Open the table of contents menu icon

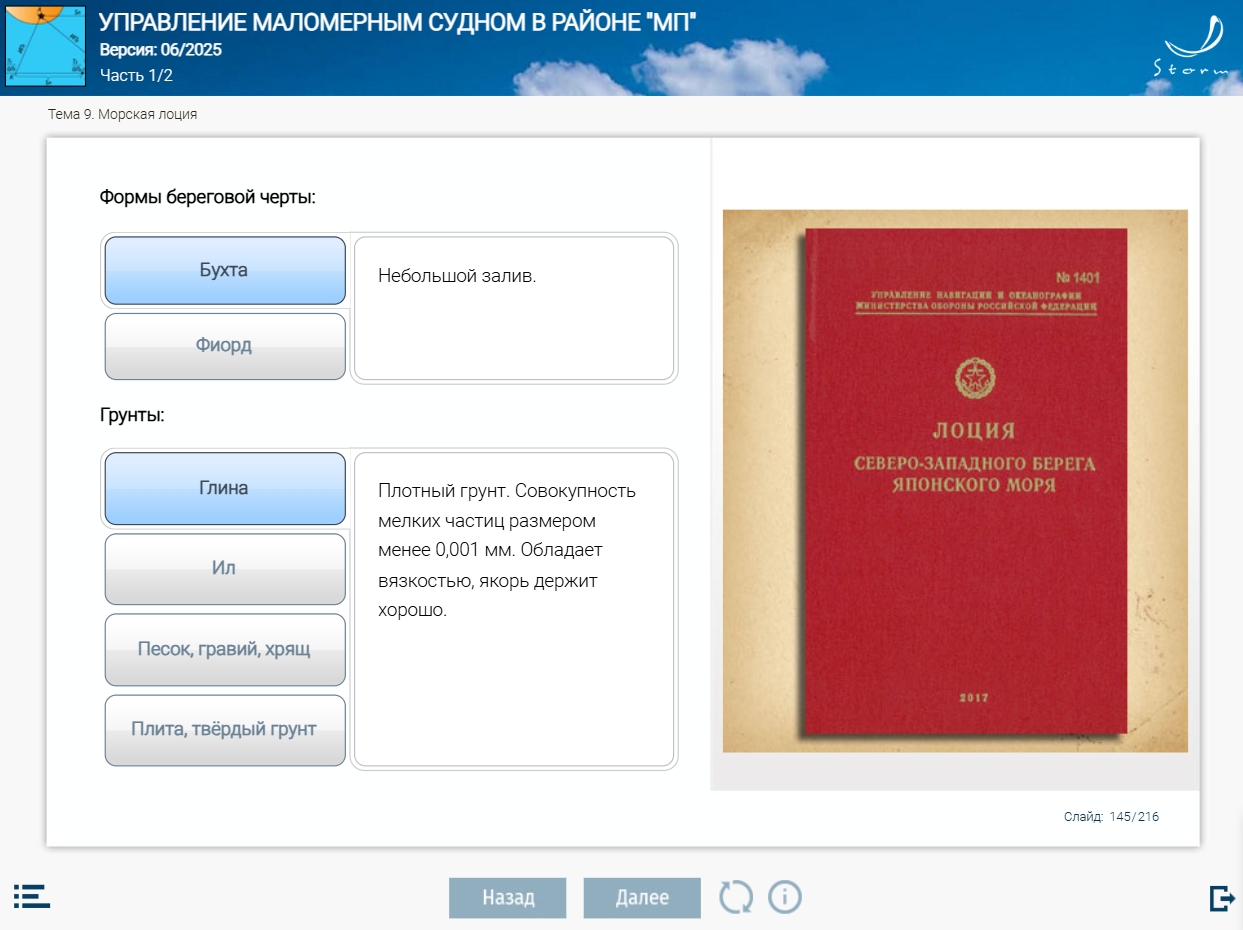(x=32, y=896)
